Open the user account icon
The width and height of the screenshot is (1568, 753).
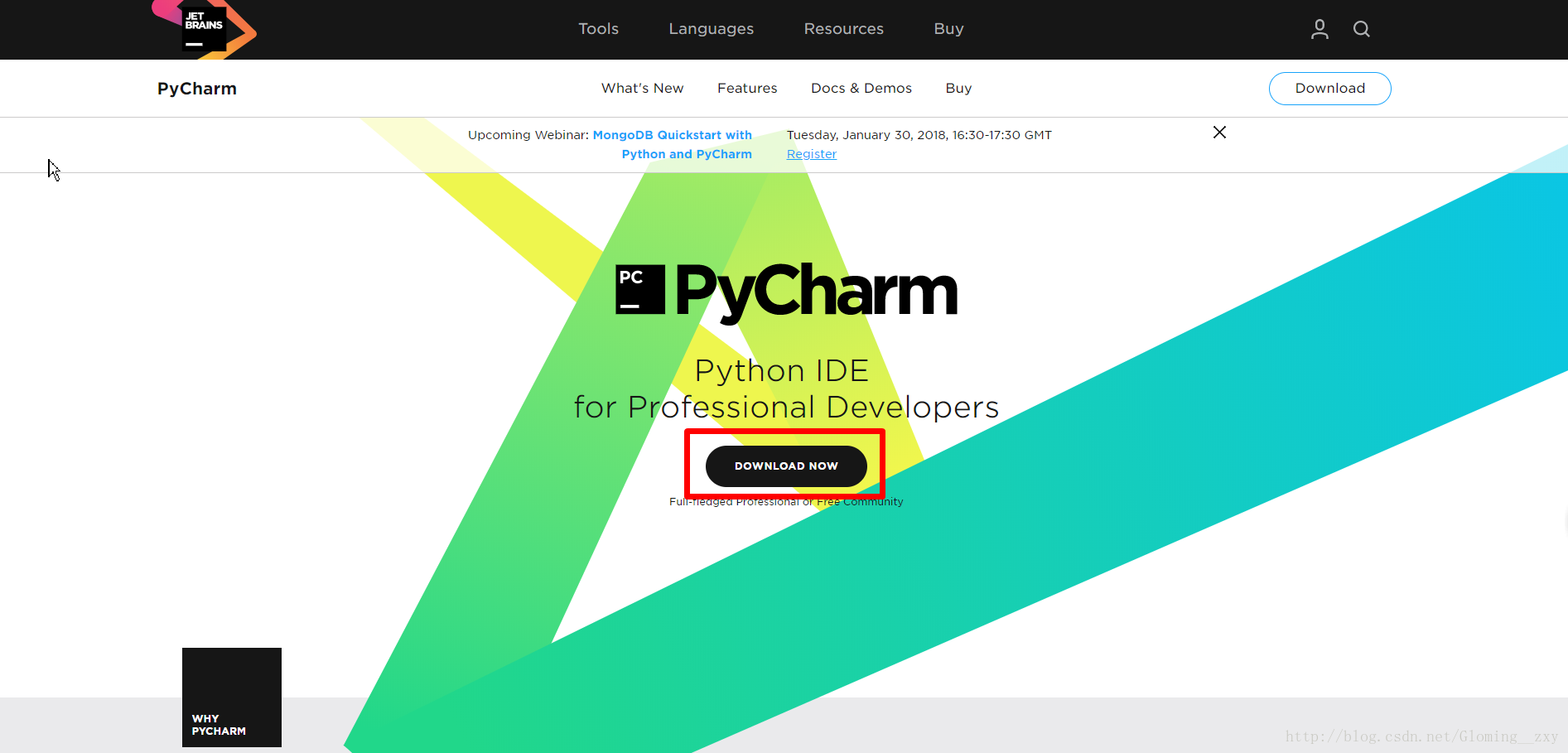1320,29
